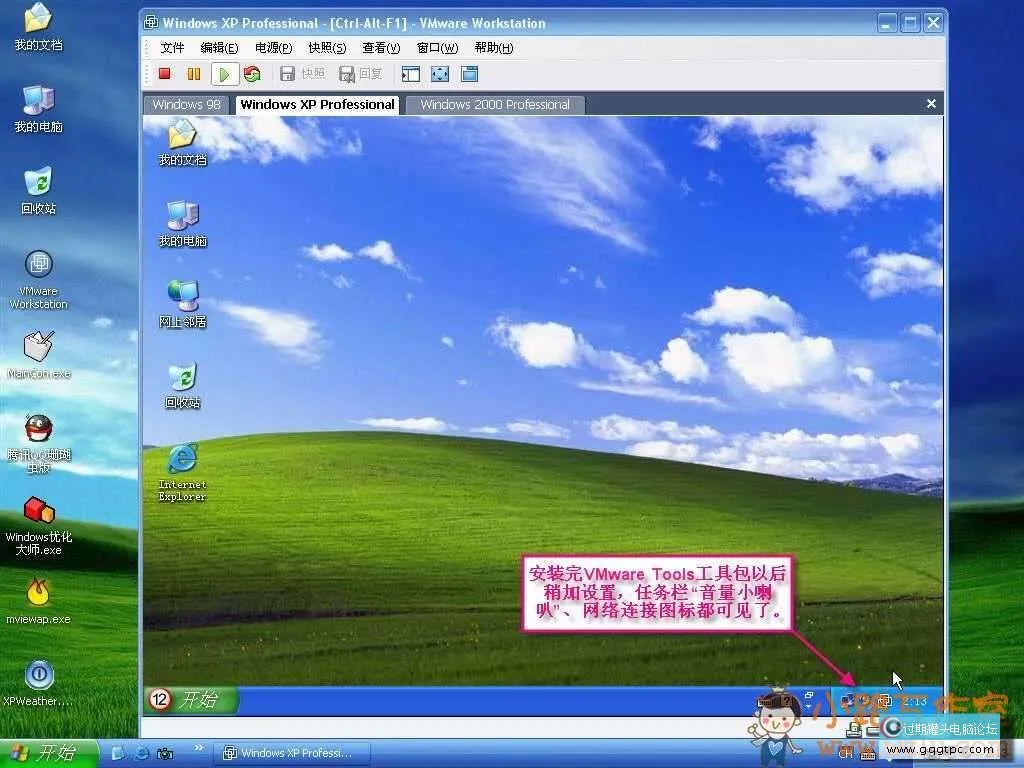Viewport: 1024px width, 768px height.
Task: Switch to the Windows 2000 Professional tab
Action: click(494, 104)
